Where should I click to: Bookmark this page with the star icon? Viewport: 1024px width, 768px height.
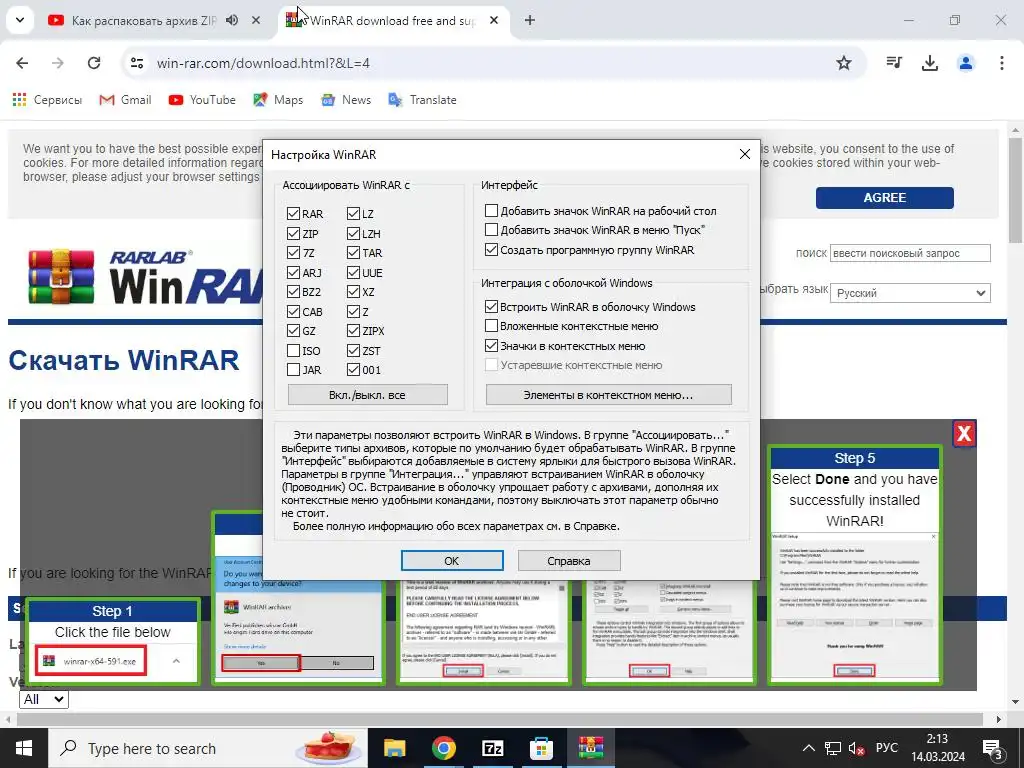844,63
